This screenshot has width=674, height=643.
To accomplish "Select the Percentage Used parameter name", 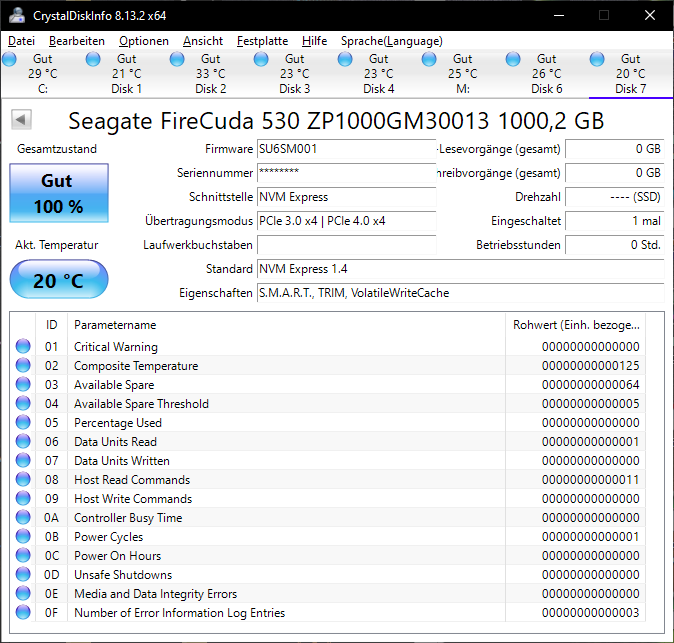I will 118,423.
